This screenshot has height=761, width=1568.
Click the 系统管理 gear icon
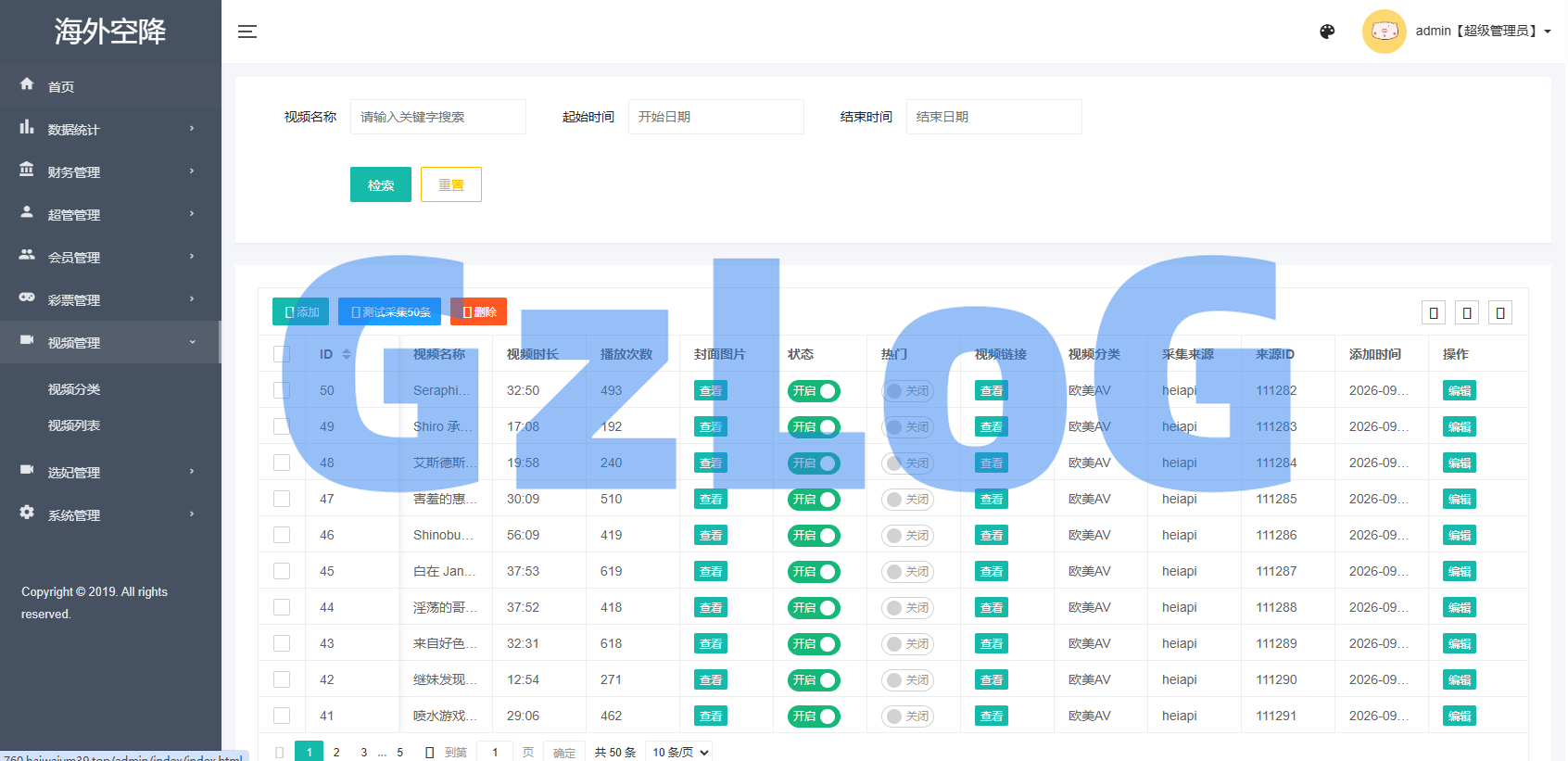27,513
